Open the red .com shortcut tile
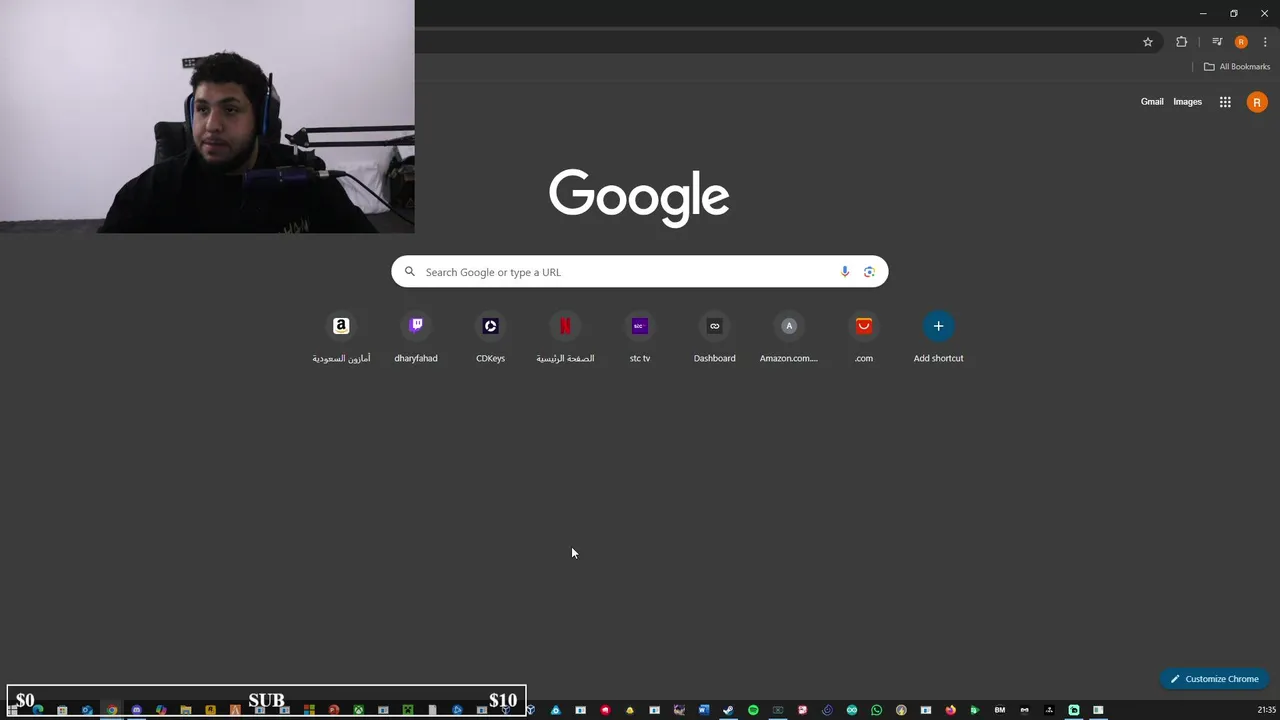 tap(864, 339)
